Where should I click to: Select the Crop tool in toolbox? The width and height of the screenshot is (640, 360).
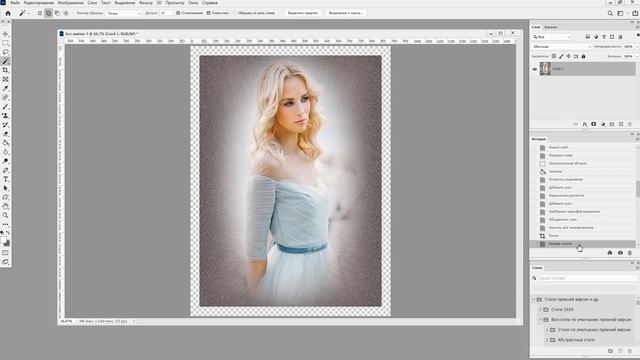pyautogui.click(x=5, y=70)
